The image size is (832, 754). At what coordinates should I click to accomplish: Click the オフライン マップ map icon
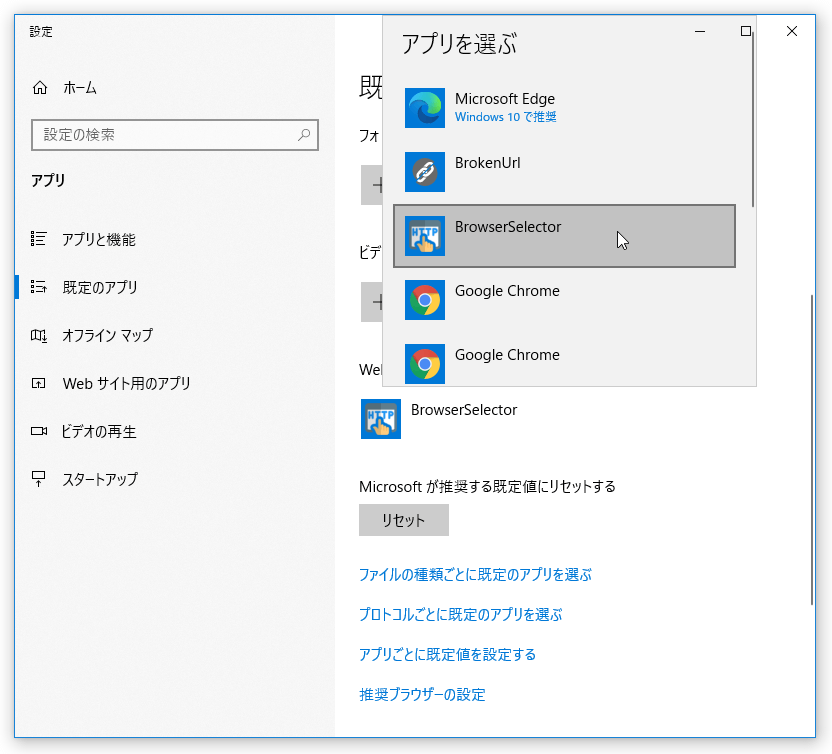39,335
